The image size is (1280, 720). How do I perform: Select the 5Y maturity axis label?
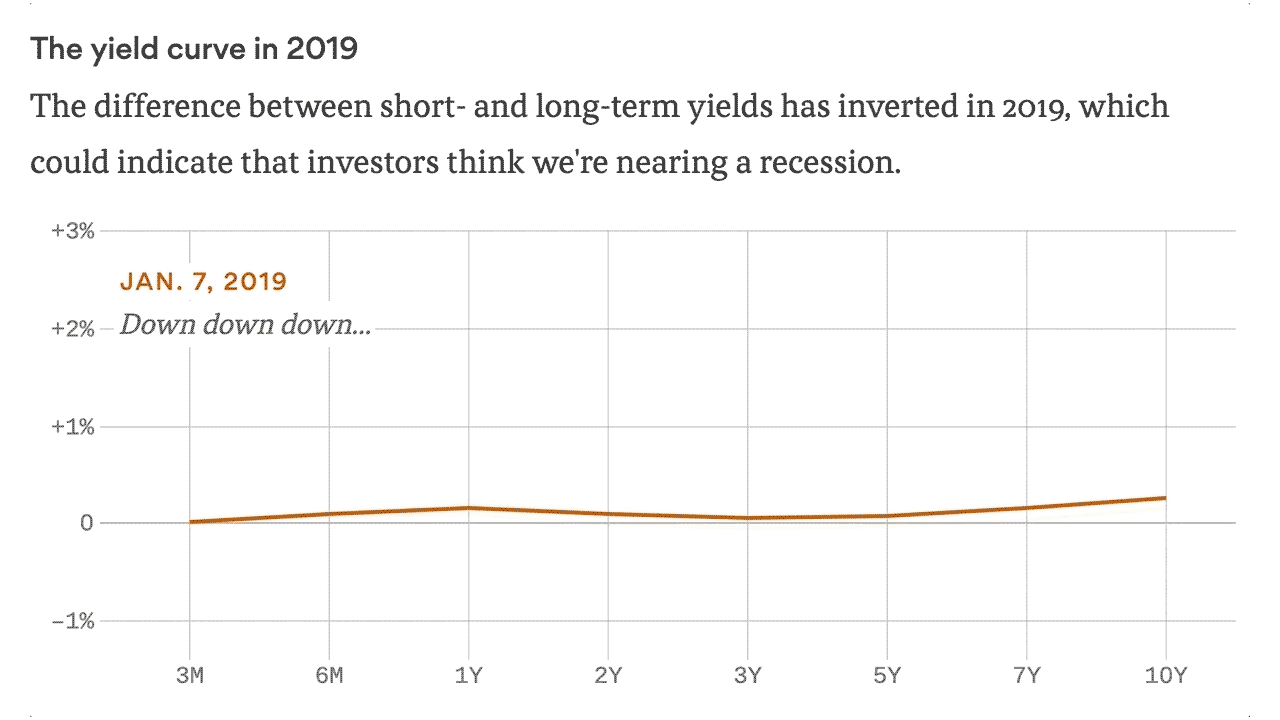[887, 676]
